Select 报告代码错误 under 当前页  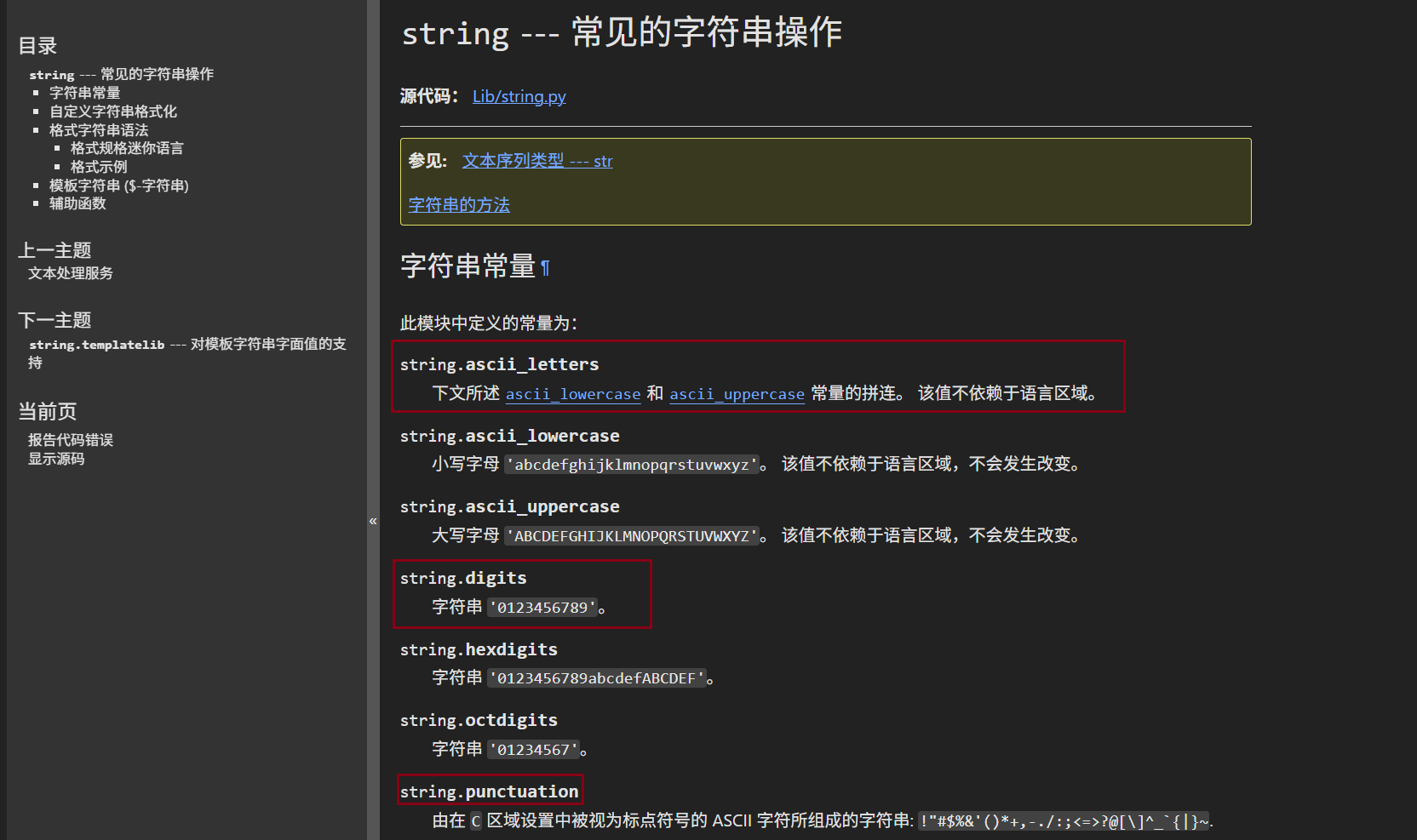tap(69, 439)
